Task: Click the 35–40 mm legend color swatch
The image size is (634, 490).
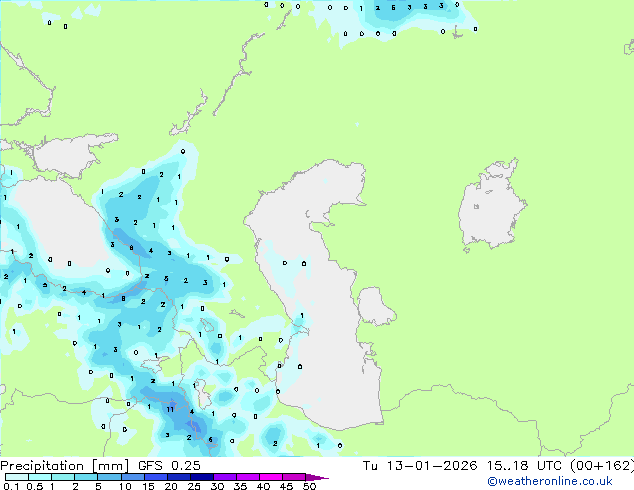Action: click(x=247, y=477)
